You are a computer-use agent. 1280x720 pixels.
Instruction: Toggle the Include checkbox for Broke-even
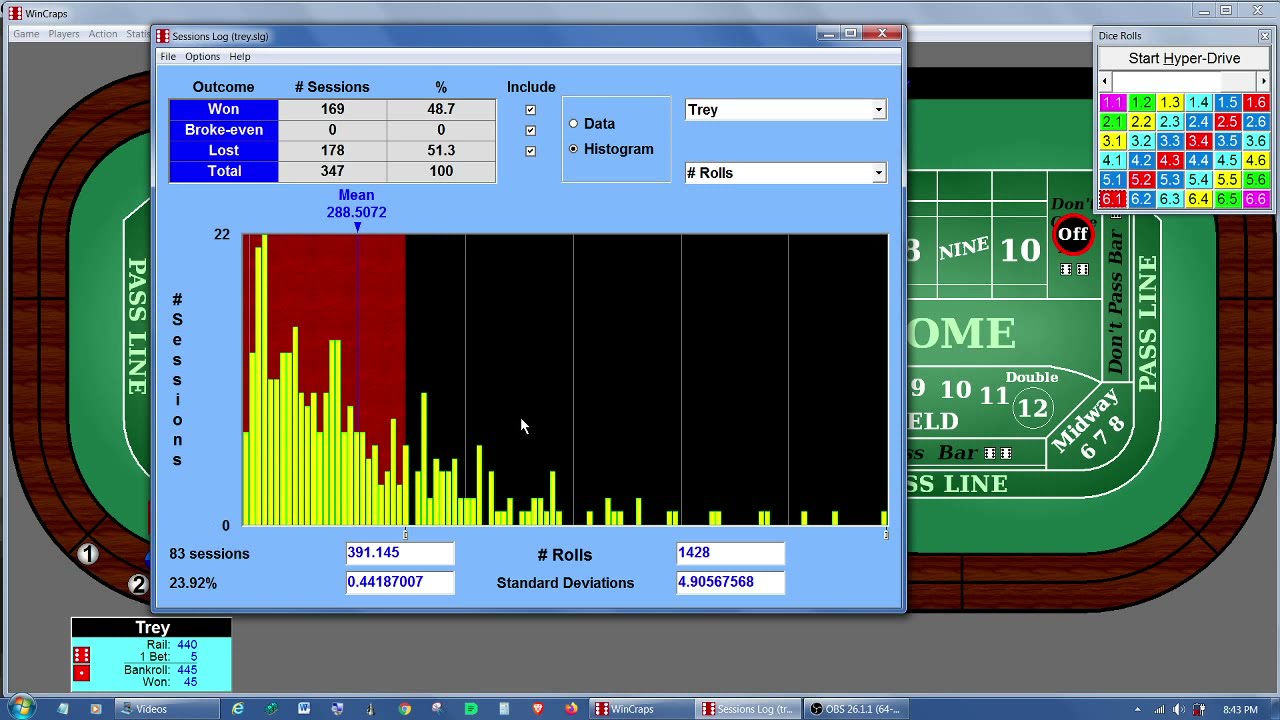click(530, 130)
